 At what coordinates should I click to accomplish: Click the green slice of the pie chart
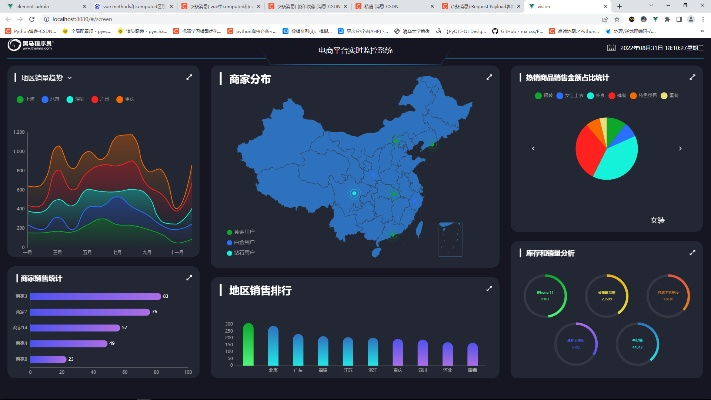[x=615, y=128]
